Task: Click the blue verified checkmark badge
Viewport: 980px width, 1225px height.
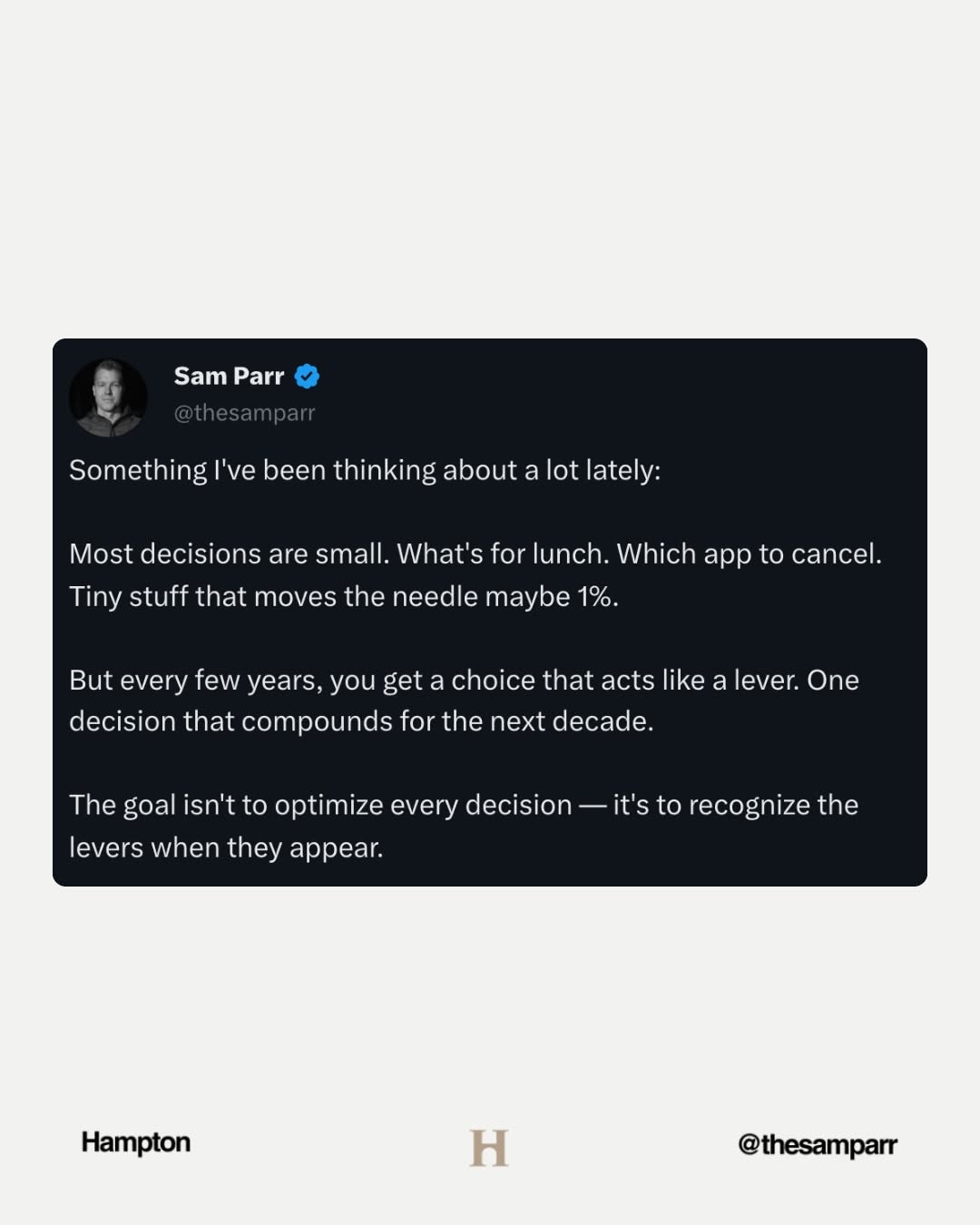Action: click(x=308, y=376)
